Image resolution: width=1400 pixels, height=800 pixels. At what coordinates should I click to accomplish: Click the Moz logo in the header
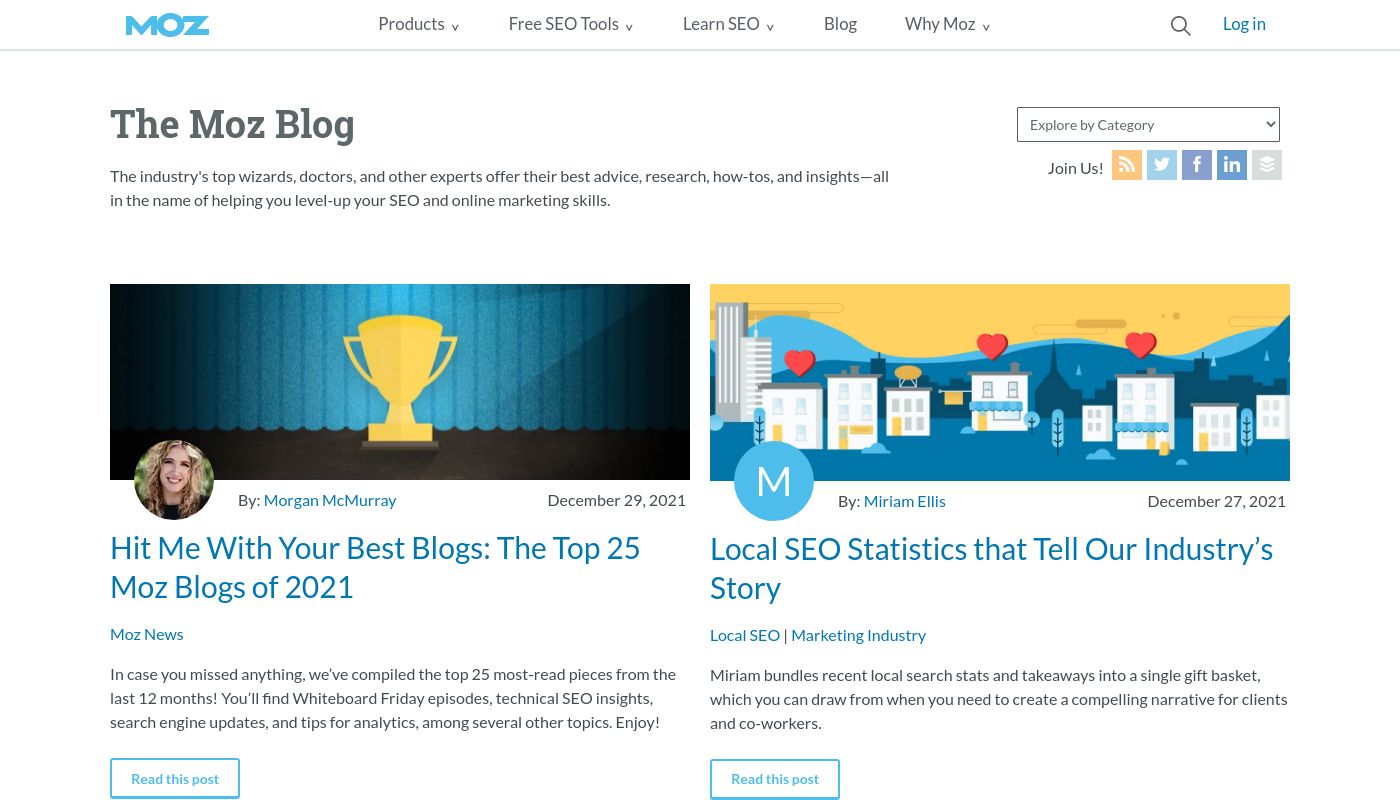[x=167, y=24]
